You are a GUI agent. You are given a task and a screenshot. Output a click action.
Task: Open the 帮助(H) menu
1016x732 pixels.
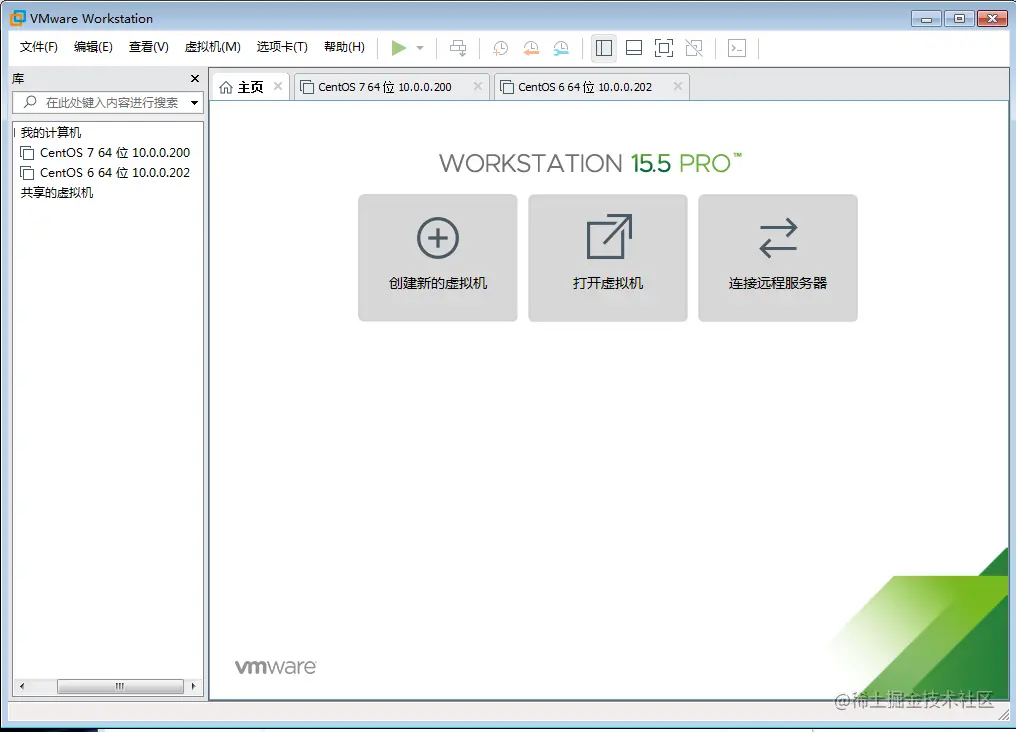click(344, 47)
